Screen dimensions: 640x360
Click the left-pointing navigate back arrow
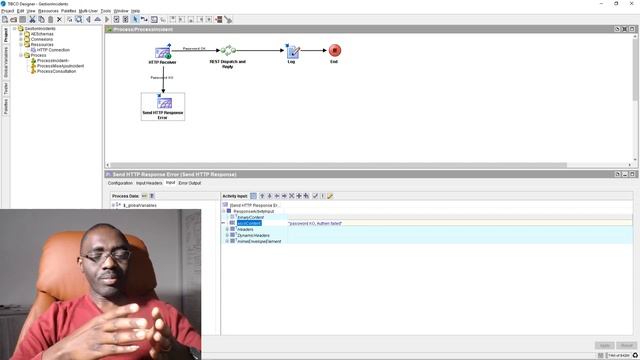pyautogui.click(x=88, y=19)
